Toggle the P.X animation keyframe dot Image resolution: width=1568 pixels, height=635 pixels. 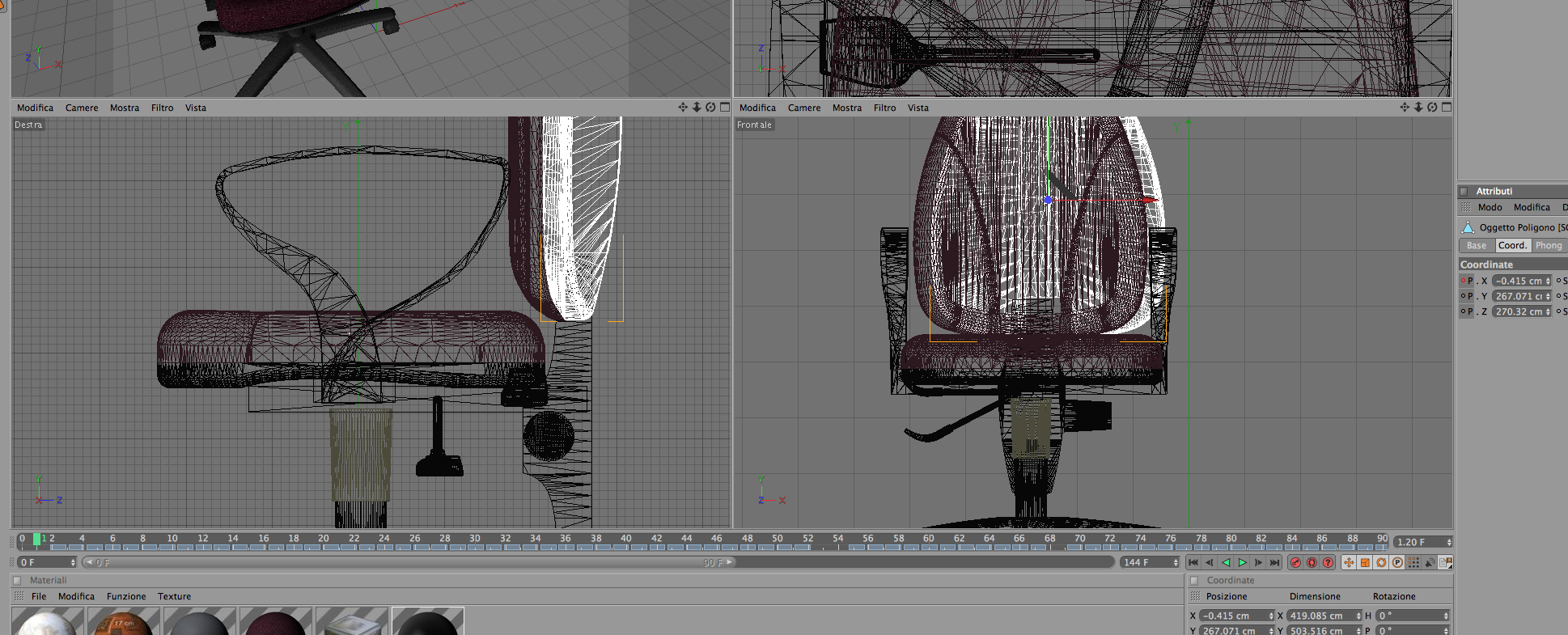point(1463,281)
